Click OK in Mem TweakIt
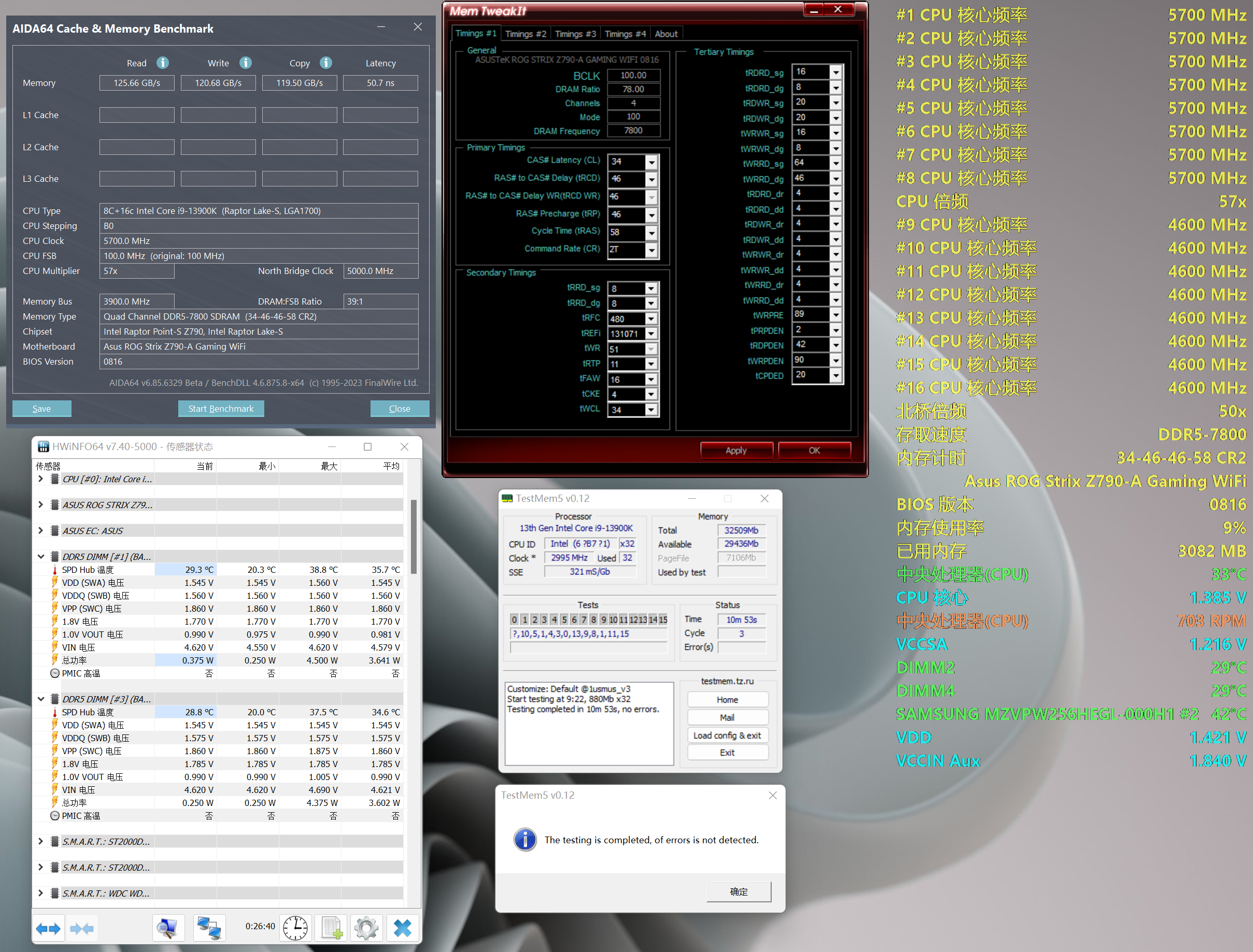Screen dimensions: 1253x952 (x=814, y=451)
